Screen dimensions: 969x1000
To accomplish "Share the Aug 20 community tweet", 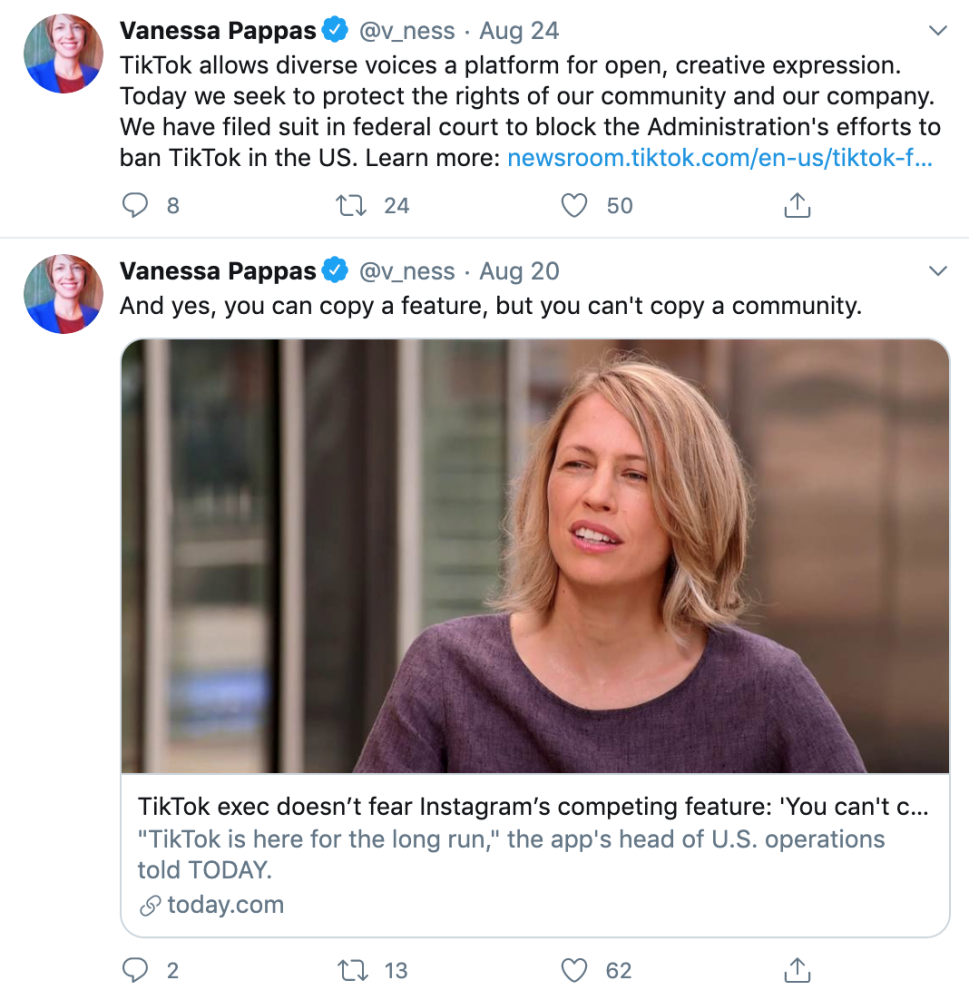I will click(x=796, y=970).
